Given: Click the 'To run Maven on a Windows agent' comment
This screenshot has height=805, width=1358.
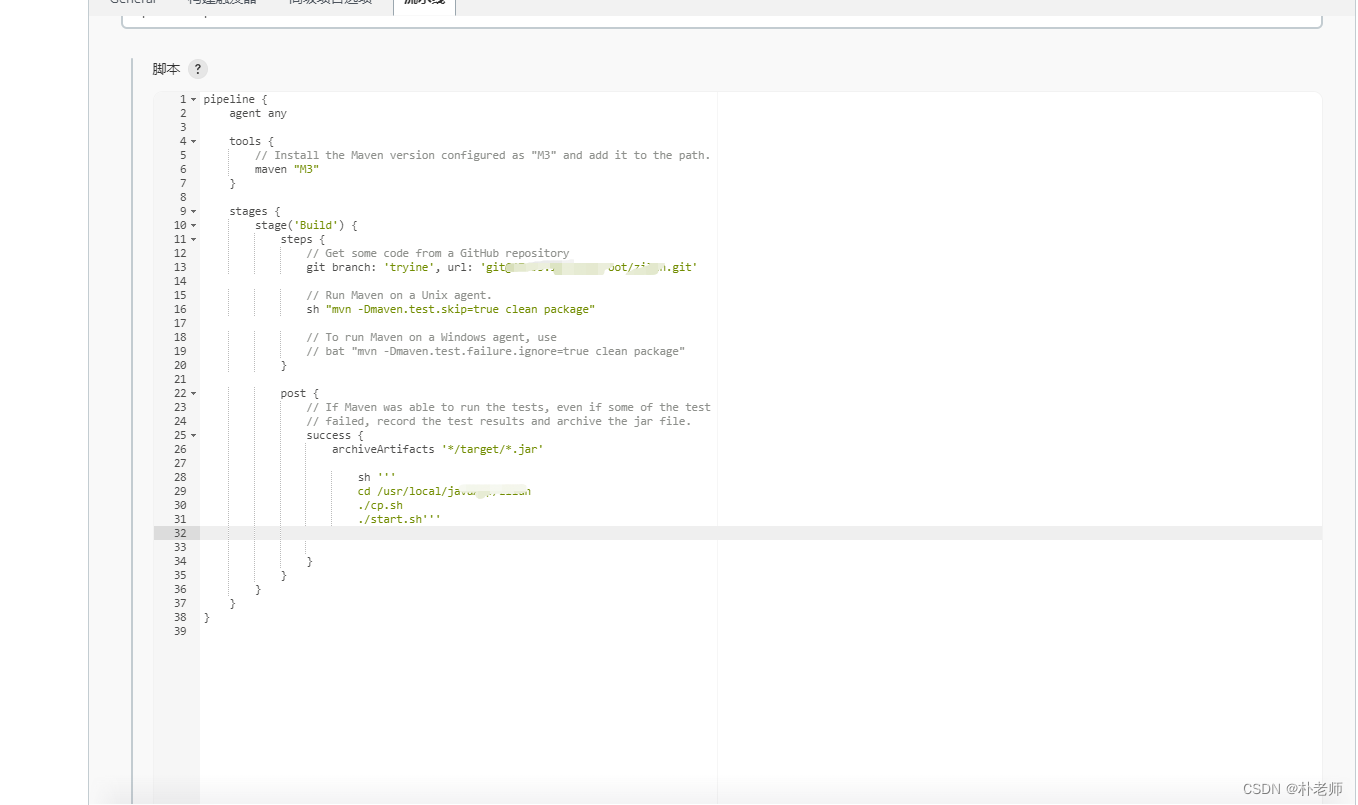Looking at the screenshot, I should [x=432, y=337].
